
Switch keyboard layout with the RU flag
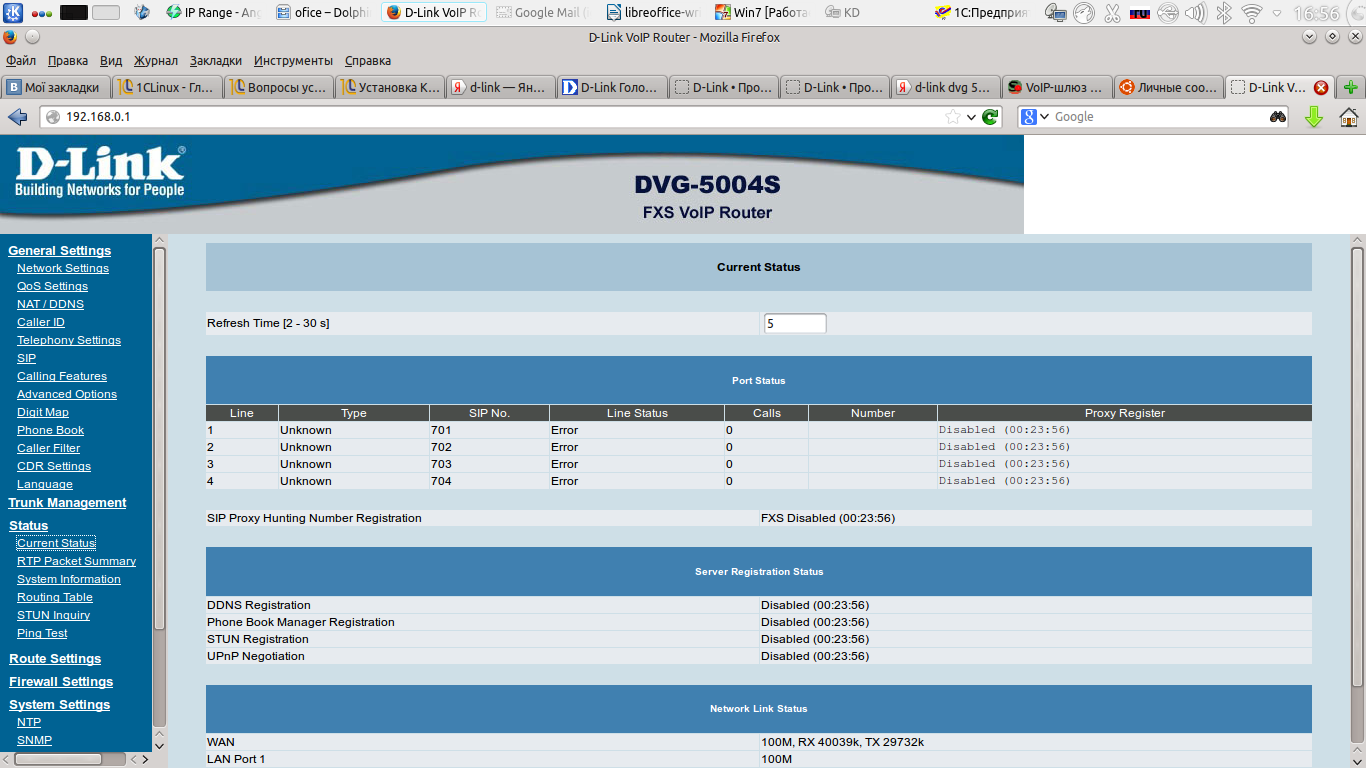1139,13
